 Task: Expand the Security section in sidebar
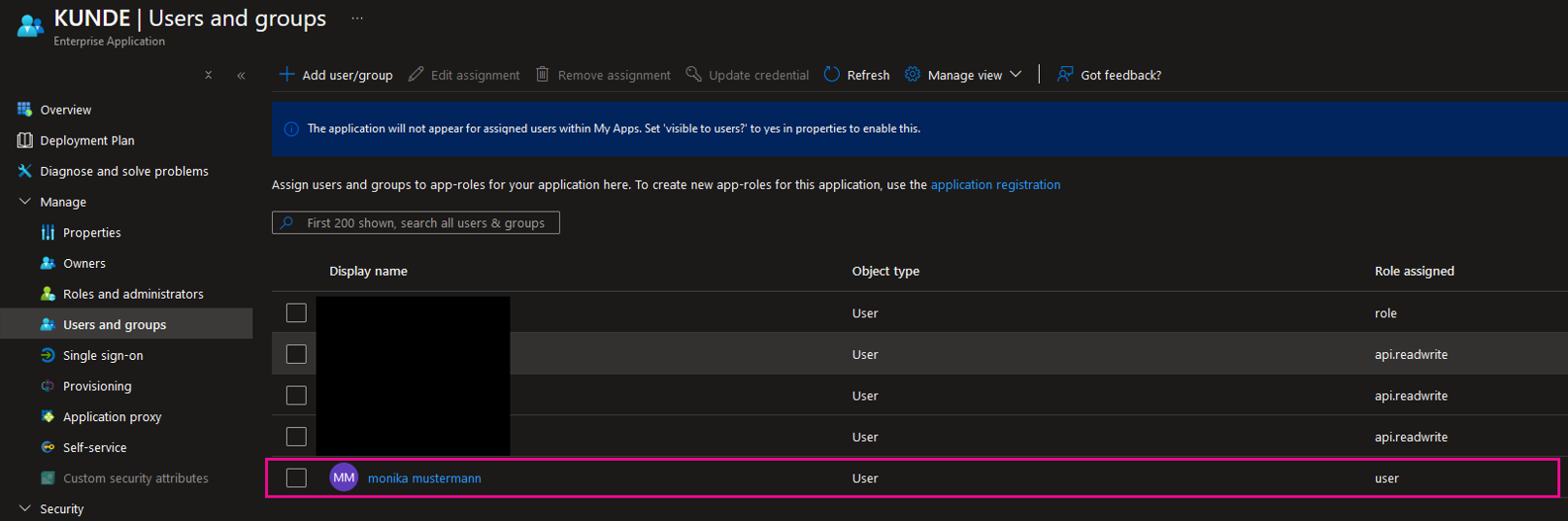(25, 508)
